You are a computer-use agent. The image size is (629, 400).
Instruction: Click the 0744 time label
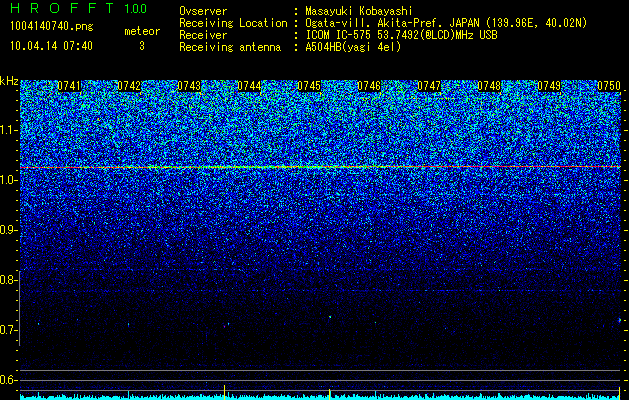click(x=249, y=86)
